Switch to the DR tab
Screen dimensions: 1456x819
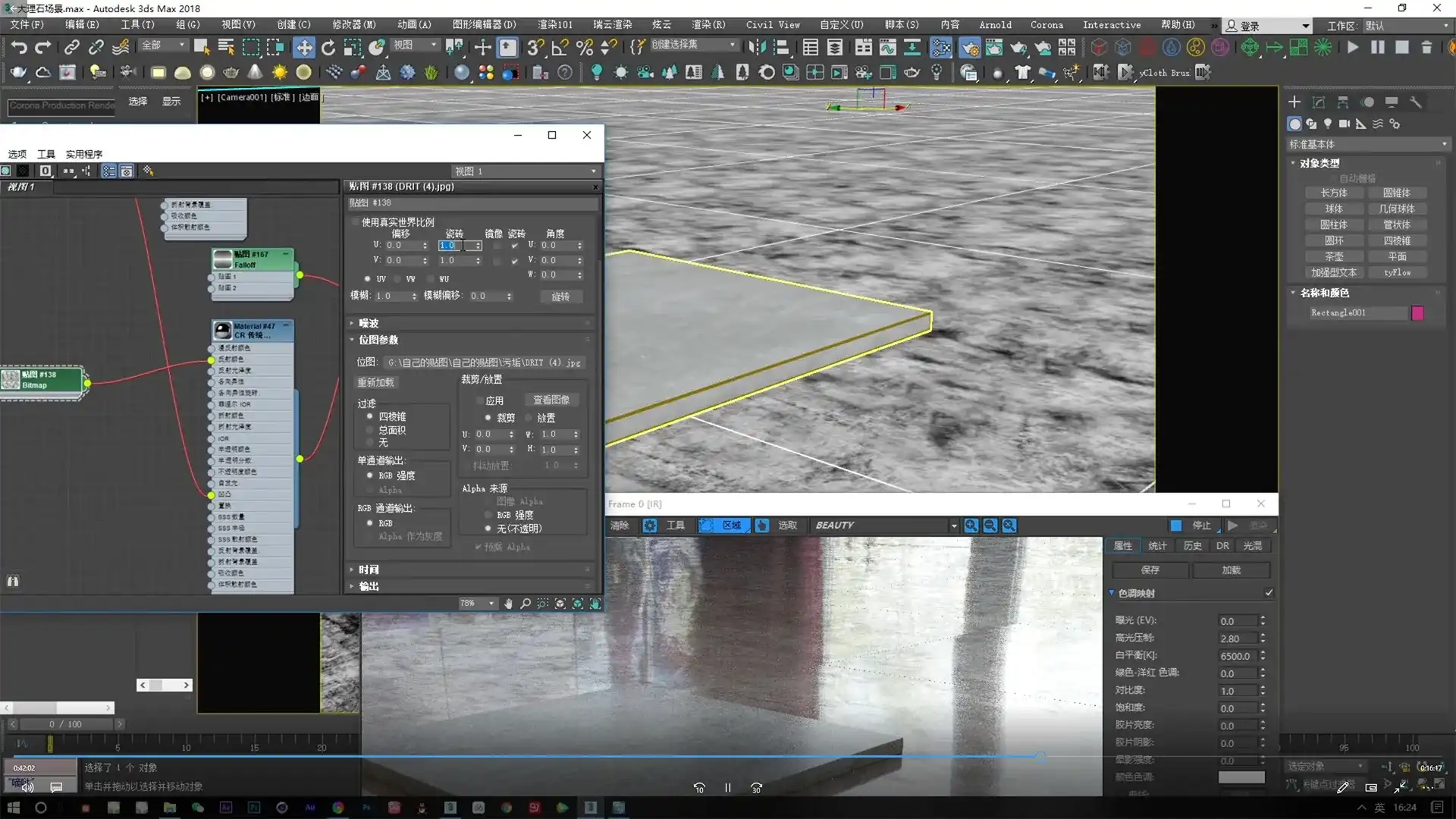[1222, 546]
